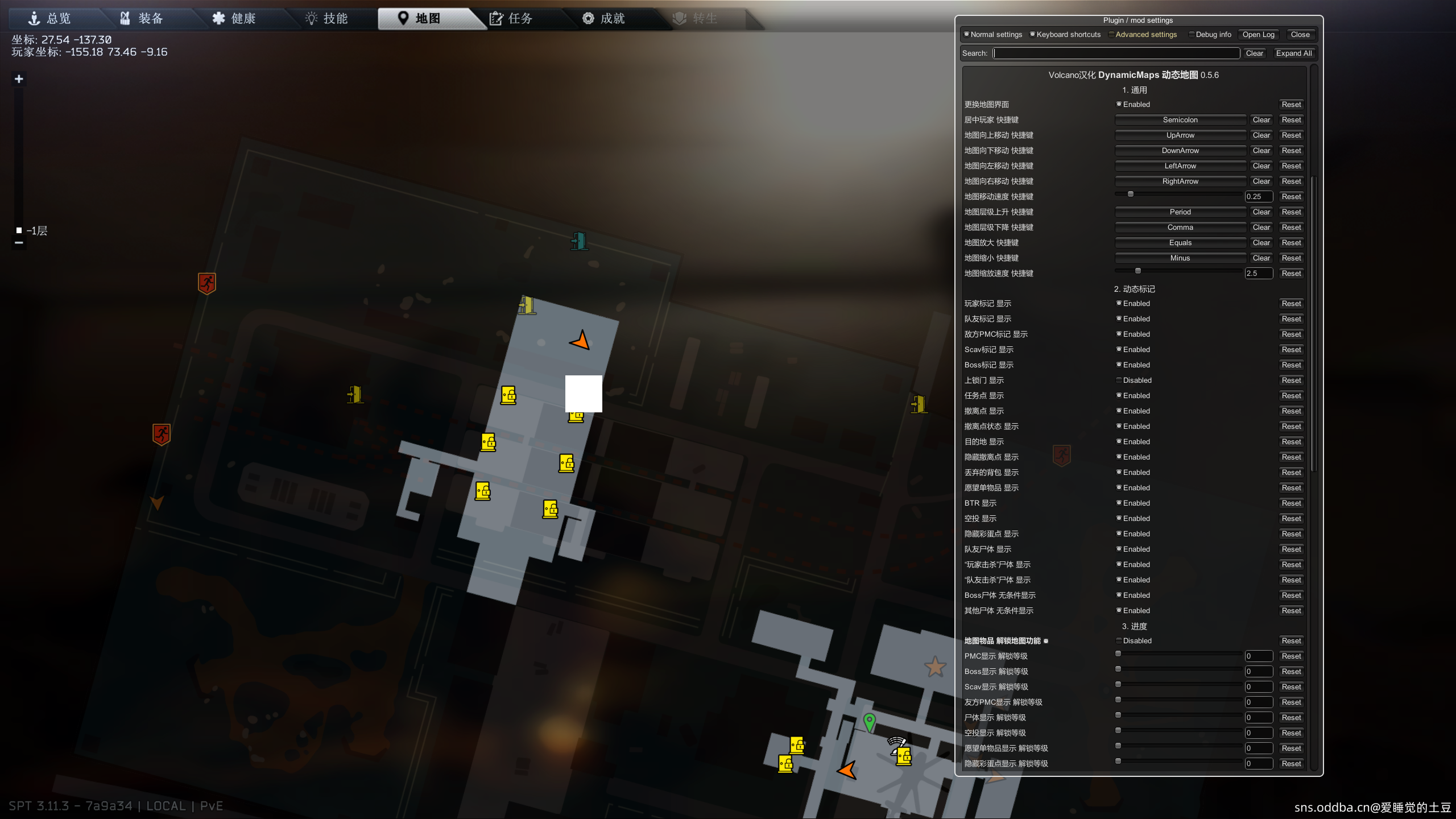Adjust the 空投显示 解锁等级 slider

click(1179, 730)
